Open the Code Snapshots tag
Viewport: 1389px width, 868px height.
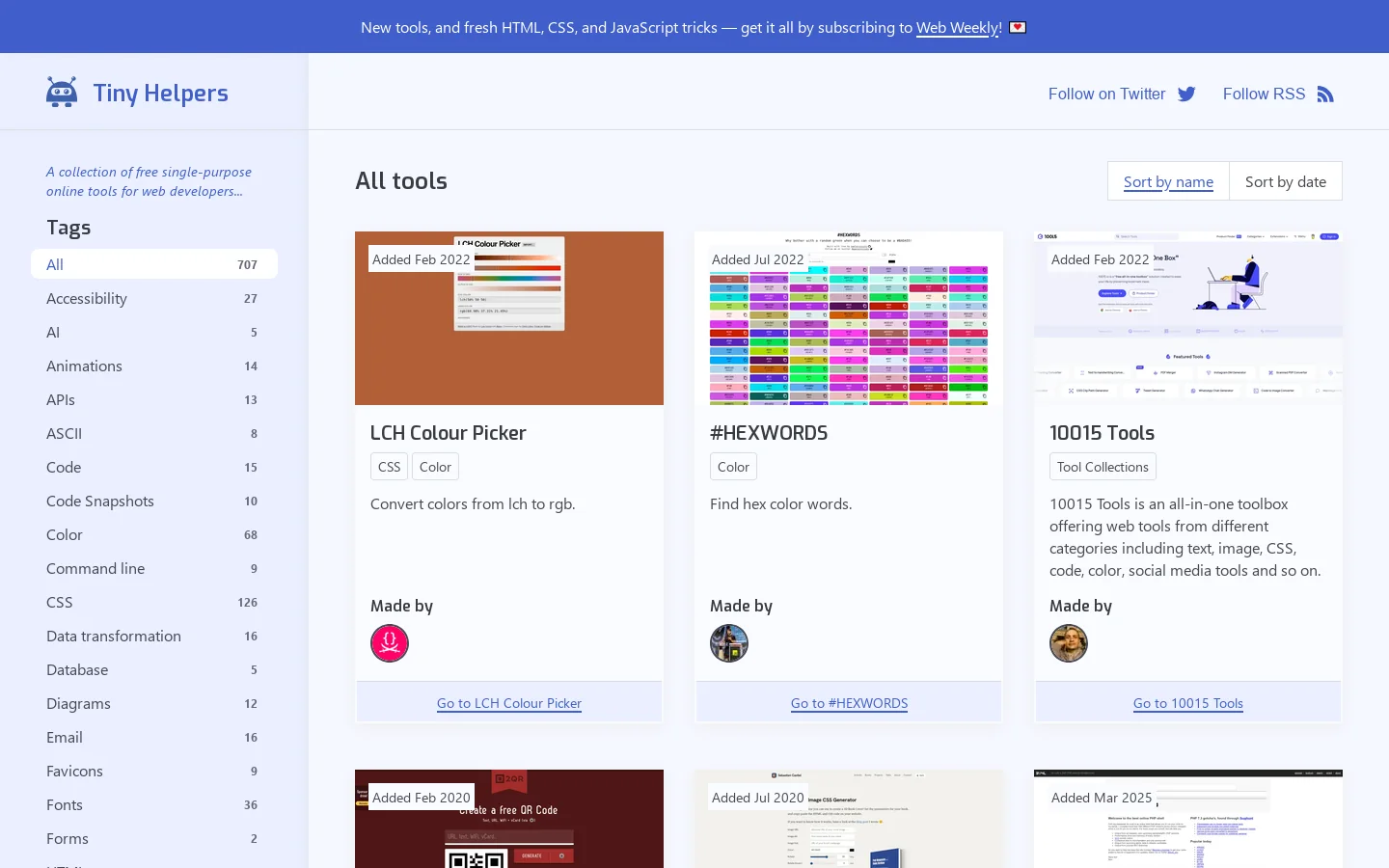coord(154,501)
